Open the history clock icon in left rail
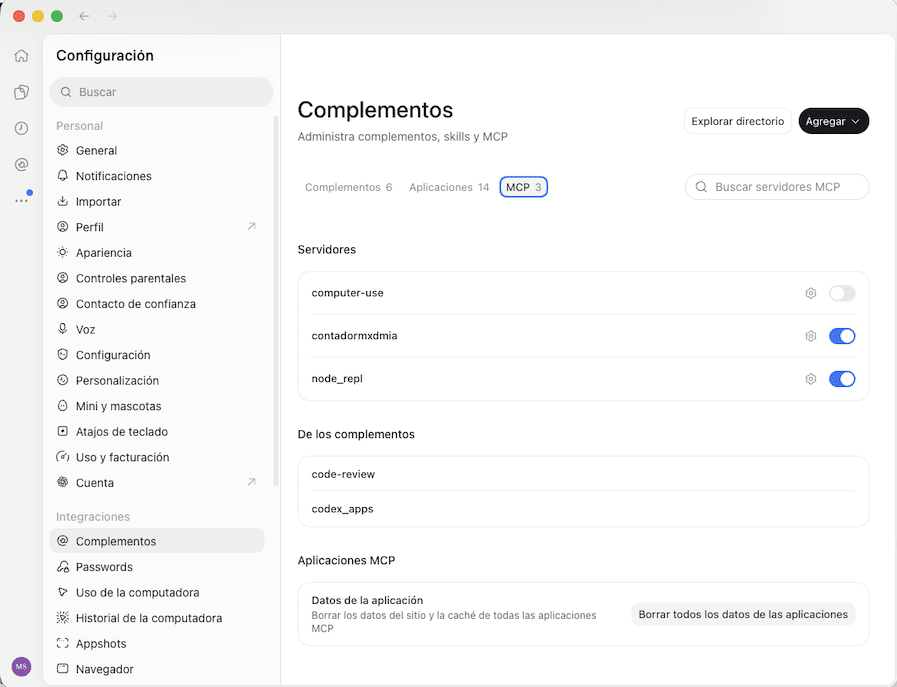The width and height of the screenshot is (897, 687). pyautogui.click(x=21, y=128)
